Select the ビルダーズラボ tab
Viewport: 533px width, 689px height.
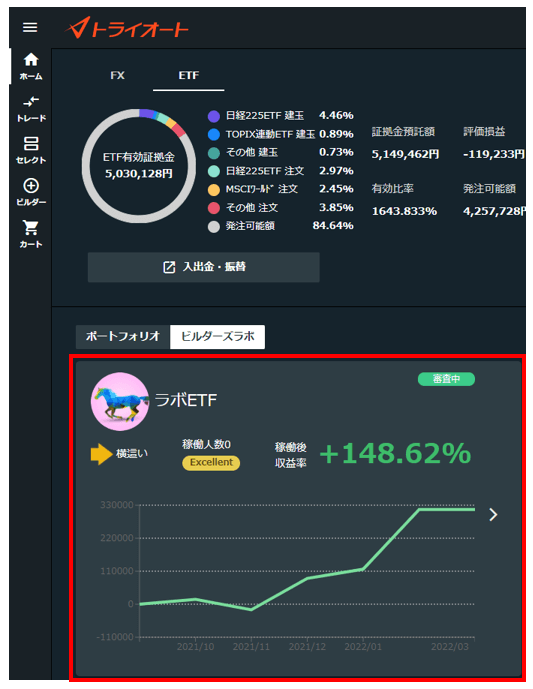pos(218,337)
